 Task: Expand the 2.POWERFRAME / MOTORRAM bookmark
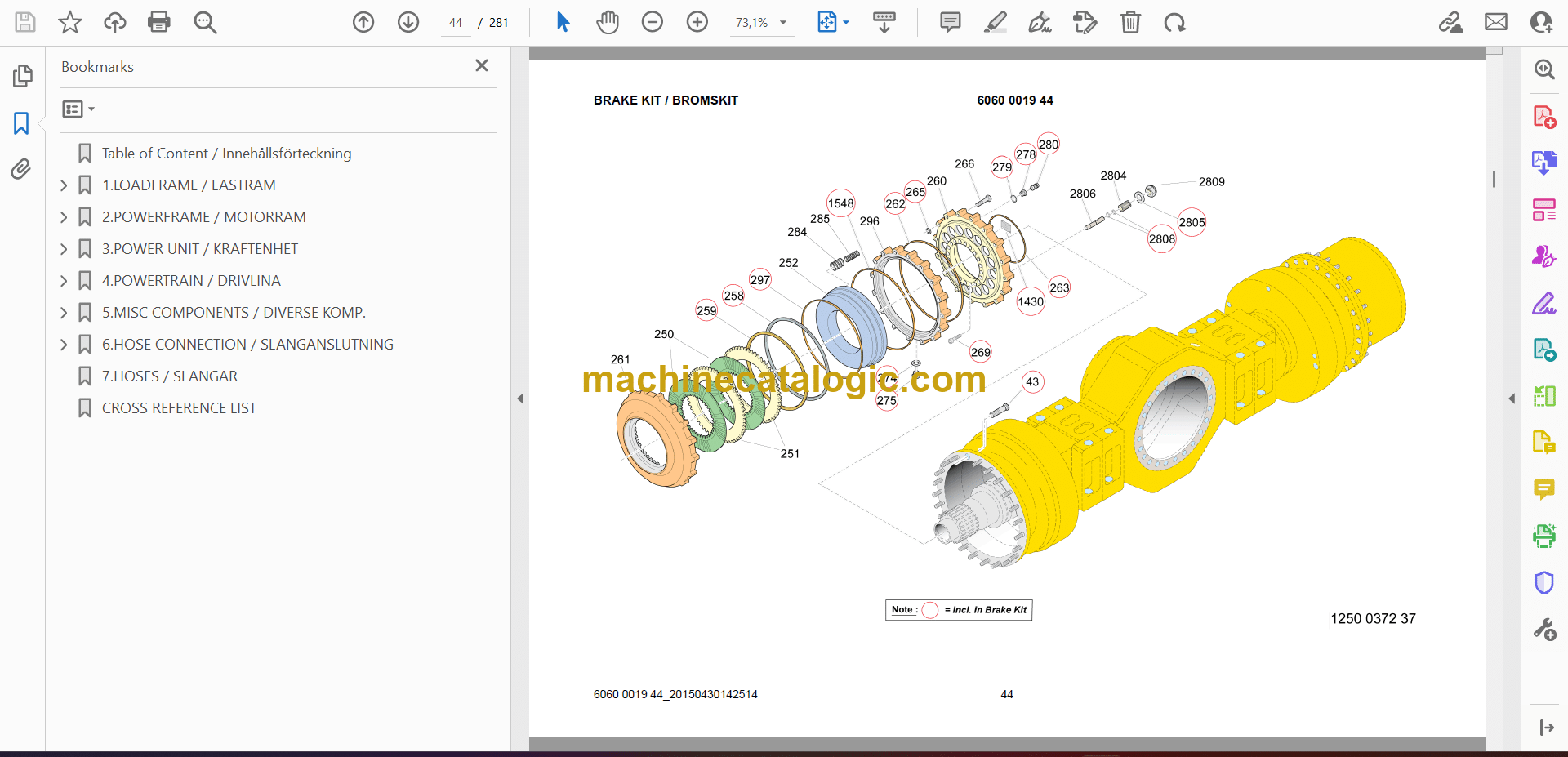(x=64, y=217)
